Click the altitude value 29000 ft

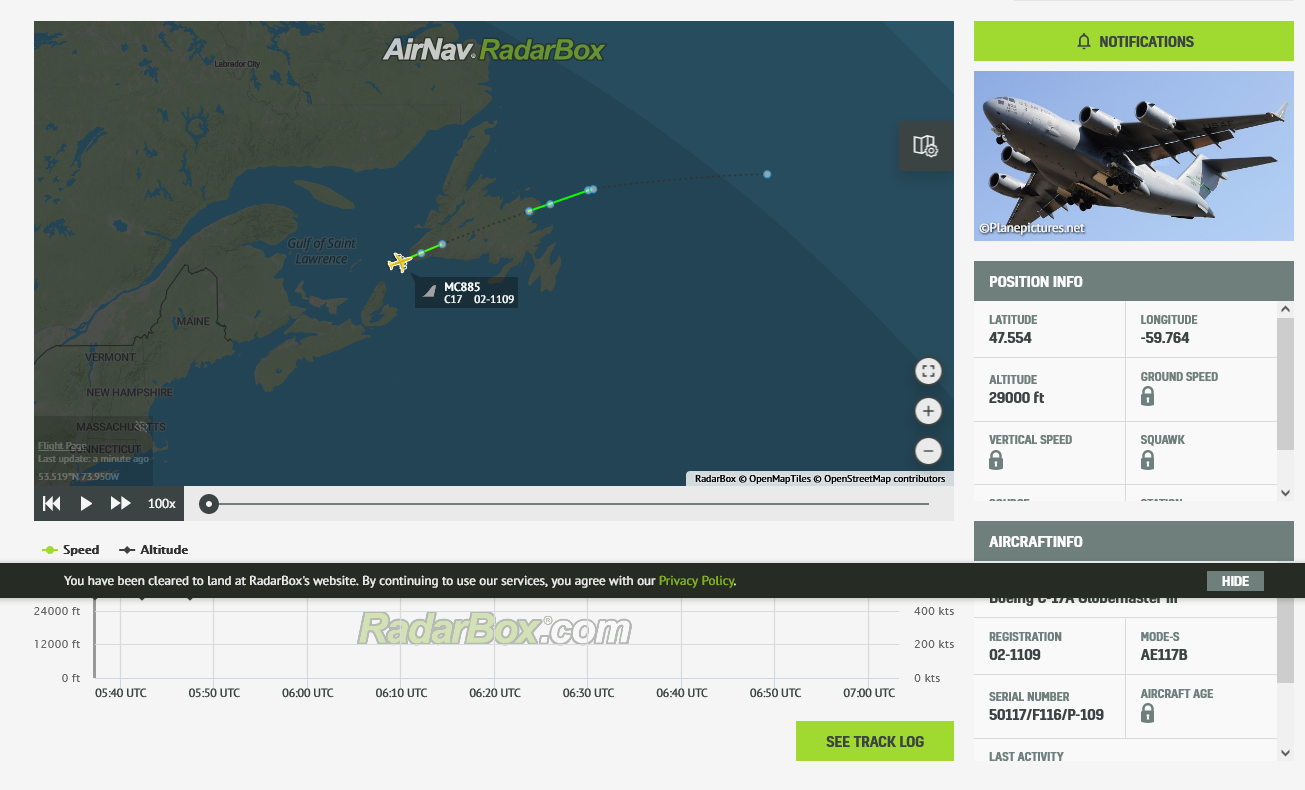1016,398
